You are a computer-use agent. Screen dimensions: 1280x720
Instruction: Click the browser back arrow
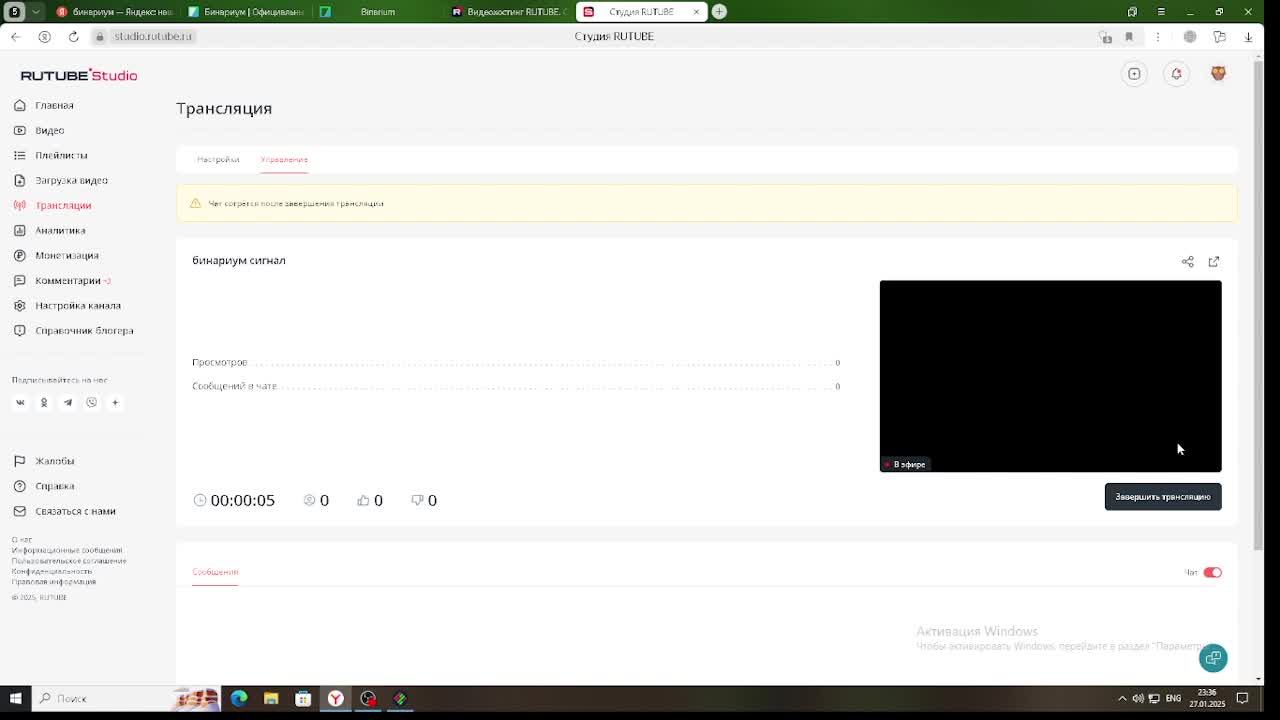pyautogui.click(x=15, y=36)
